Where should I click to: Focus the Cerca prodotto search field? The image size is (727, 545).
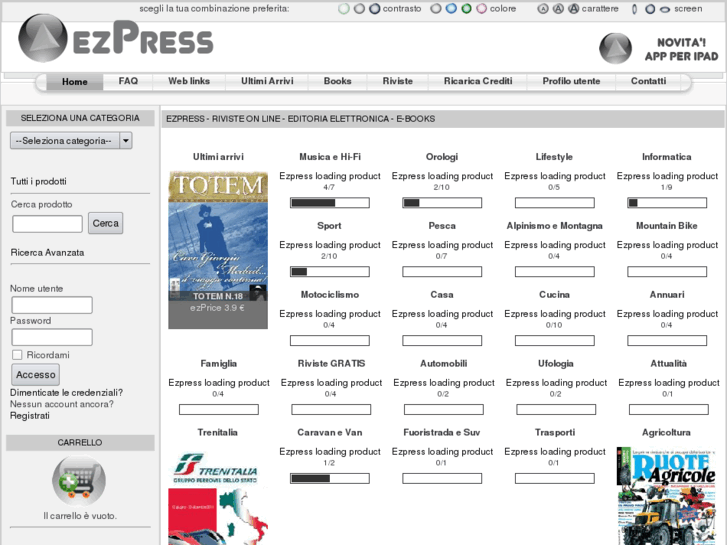coord(47,224)
